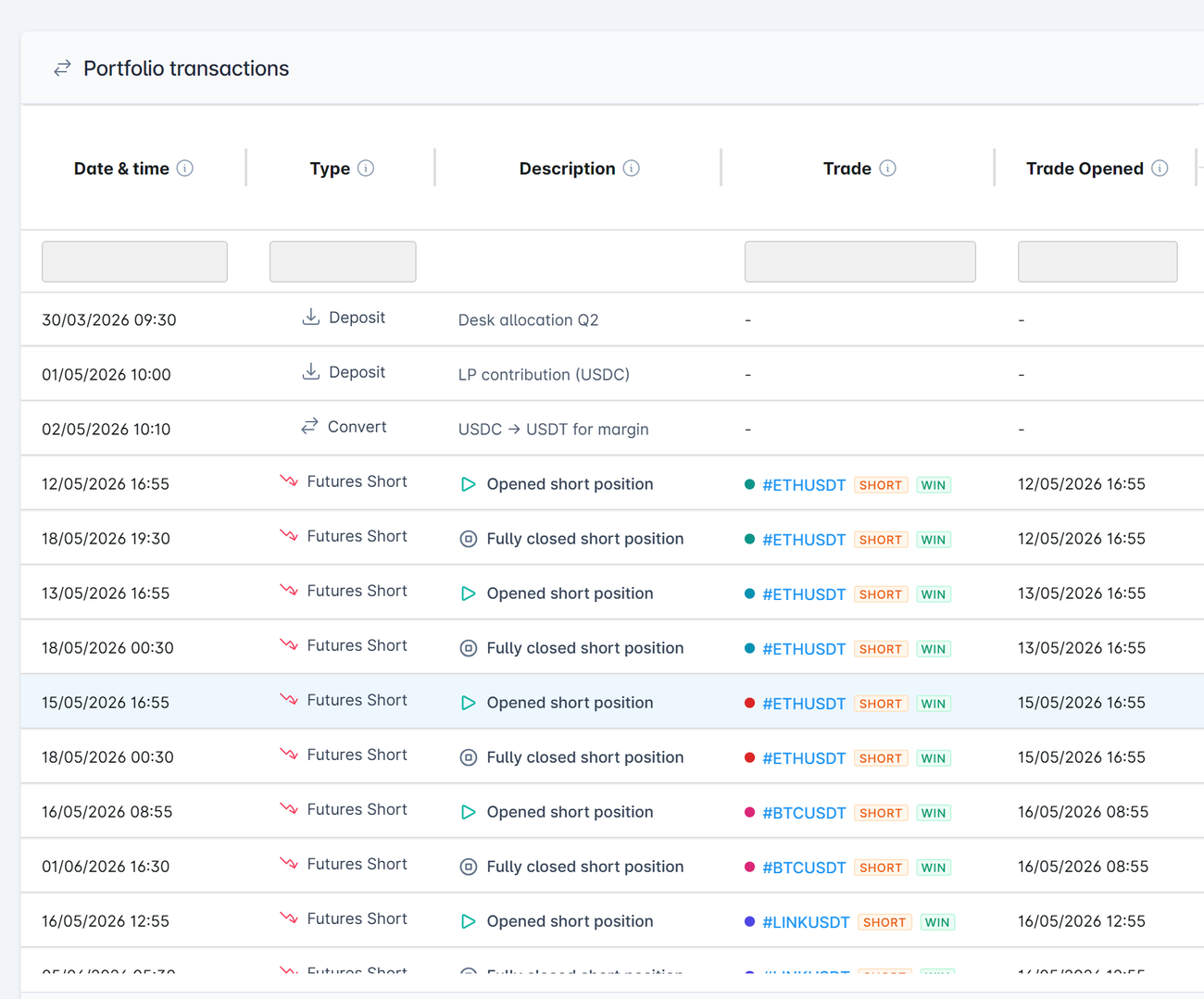Click the play icon on the 12/05/2026 16:55 opened-position row
This screenshot has height=999, width=1204.
pos(469,484)
